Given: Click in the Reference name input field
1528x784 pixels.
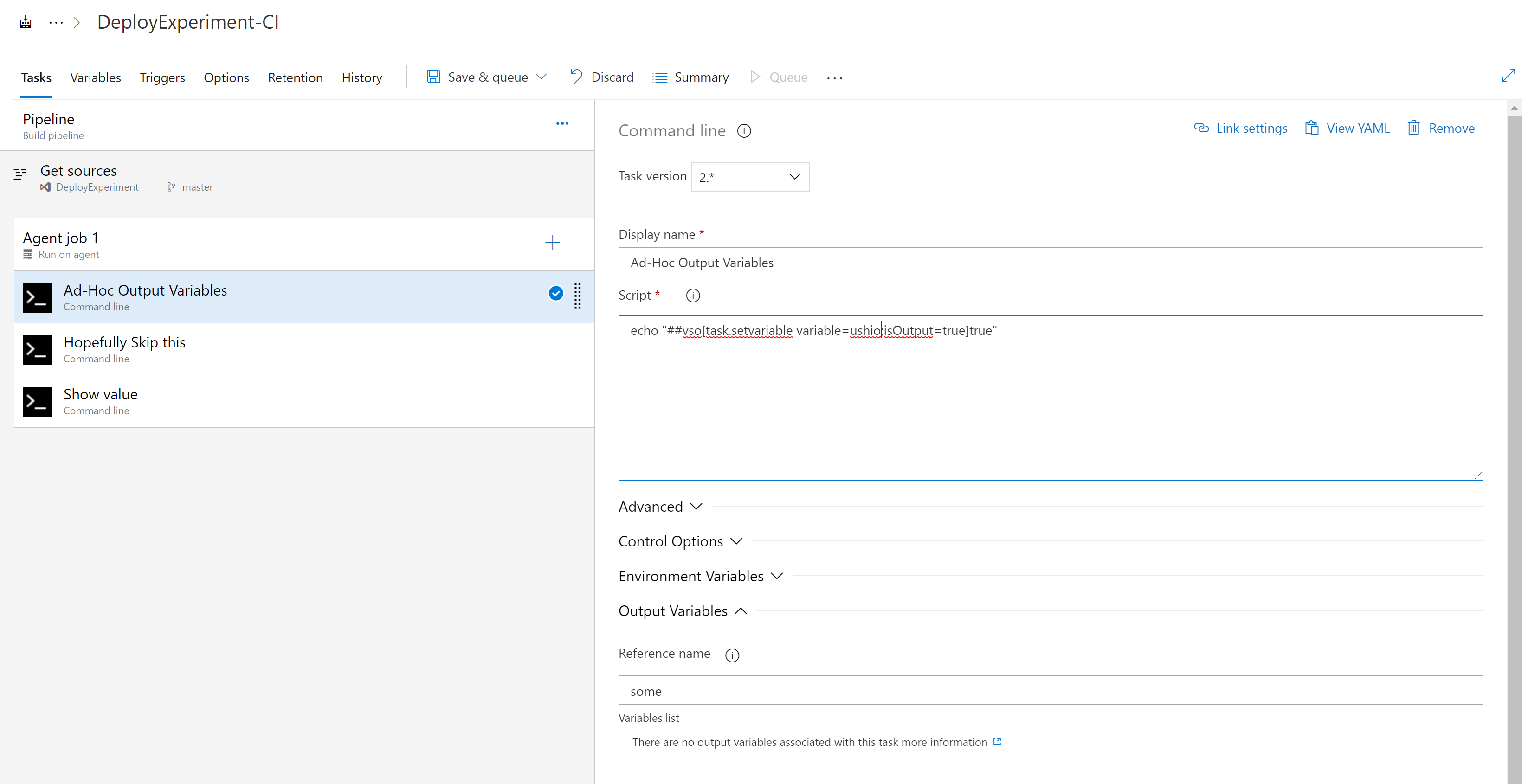Looking at the screenshot, I should [1050, 691].
